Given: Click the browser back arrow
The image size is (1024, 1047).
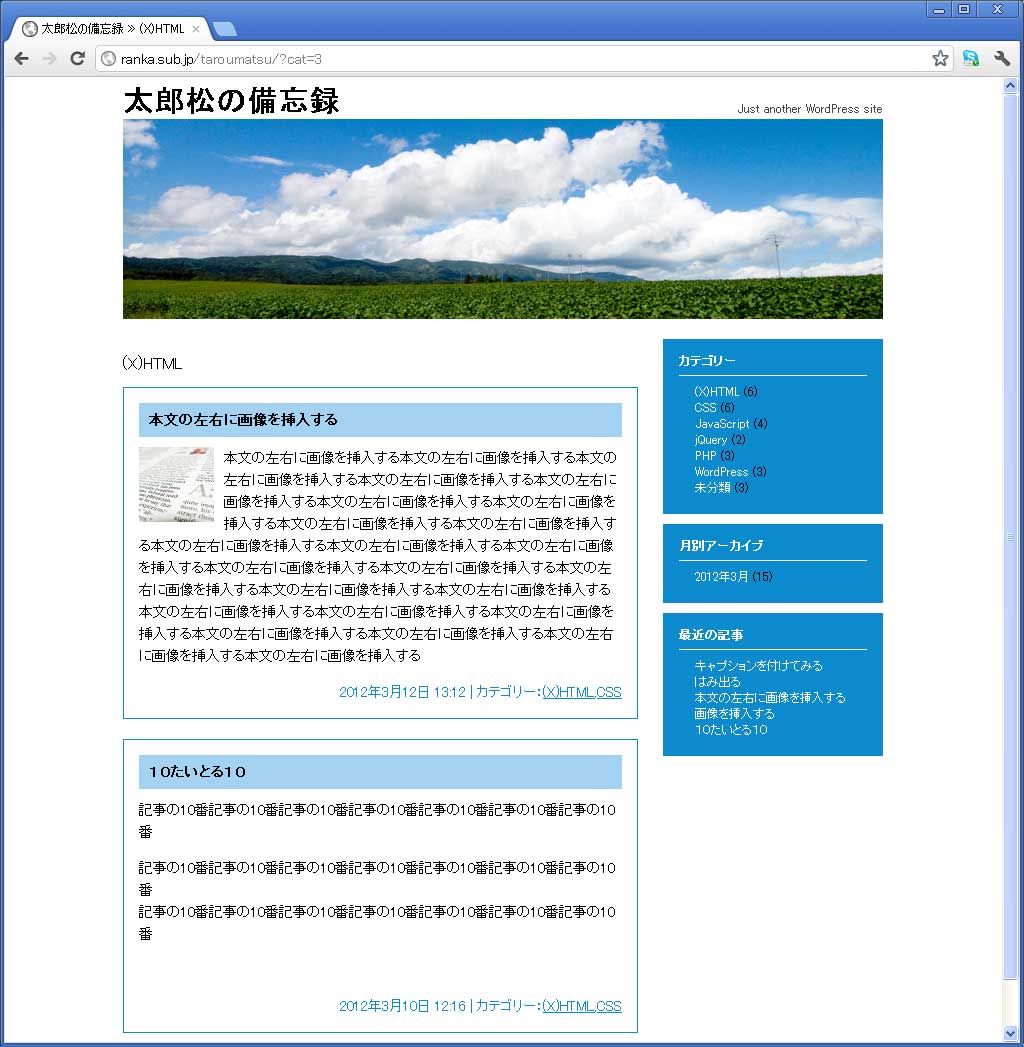Looking at the screenshot, I should point(21,59).
